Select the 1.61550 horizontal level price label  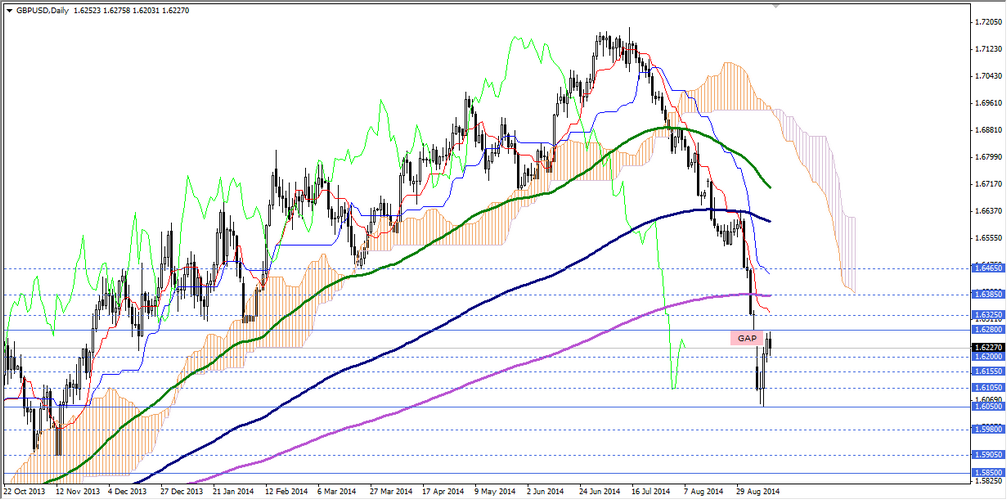click(988, 372)
